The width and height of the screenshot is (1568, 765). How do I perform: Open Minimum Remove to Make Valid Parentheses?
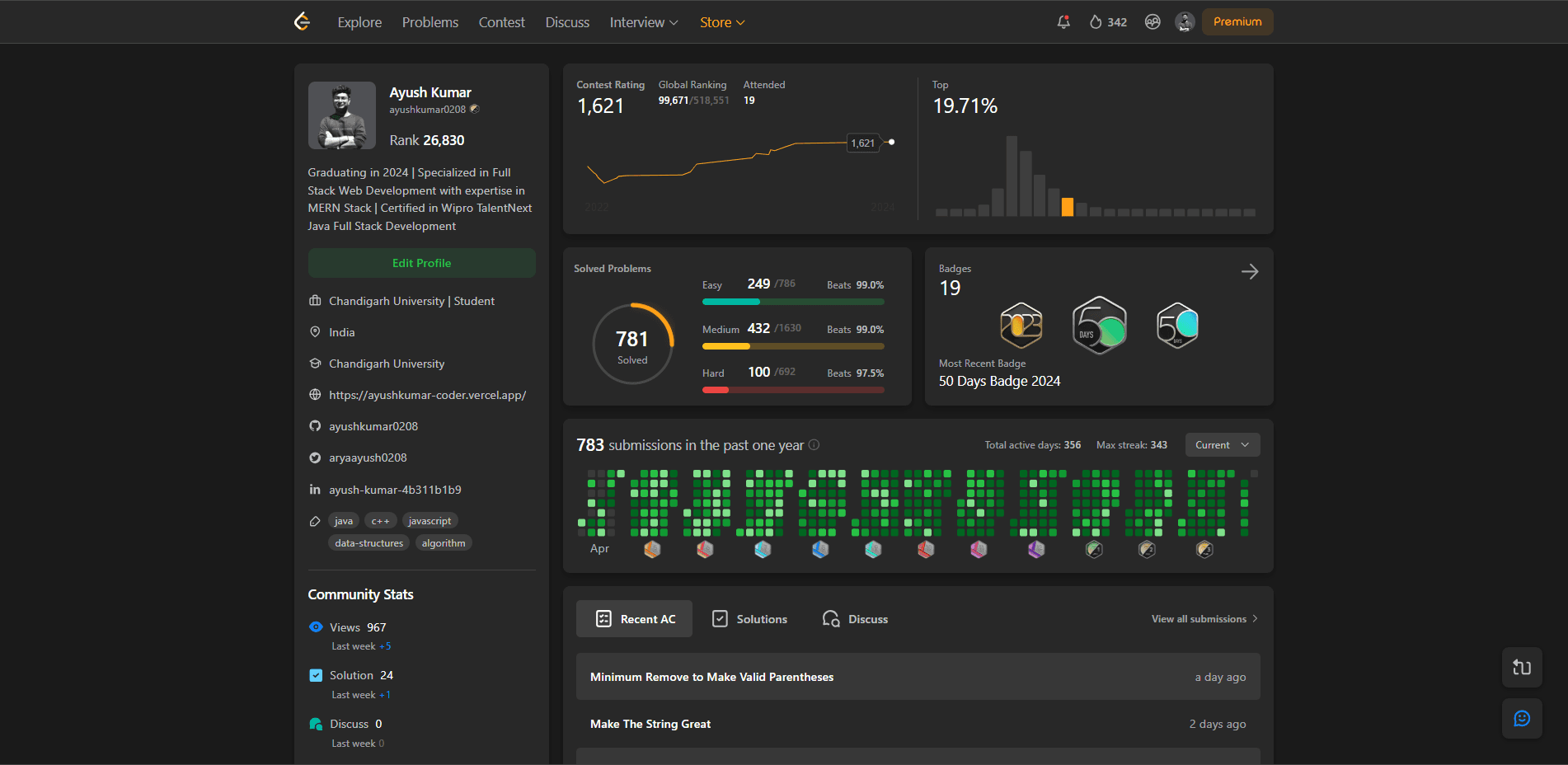coord(711,677)
